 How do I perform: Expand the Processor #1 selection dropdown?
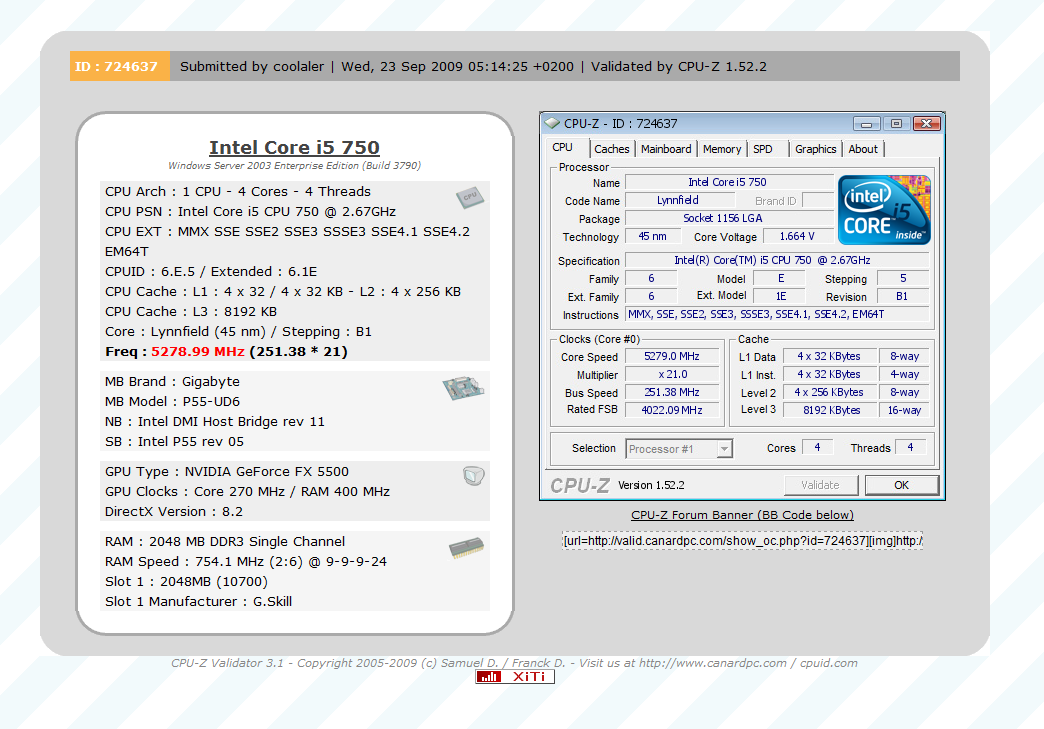point(724,449)
